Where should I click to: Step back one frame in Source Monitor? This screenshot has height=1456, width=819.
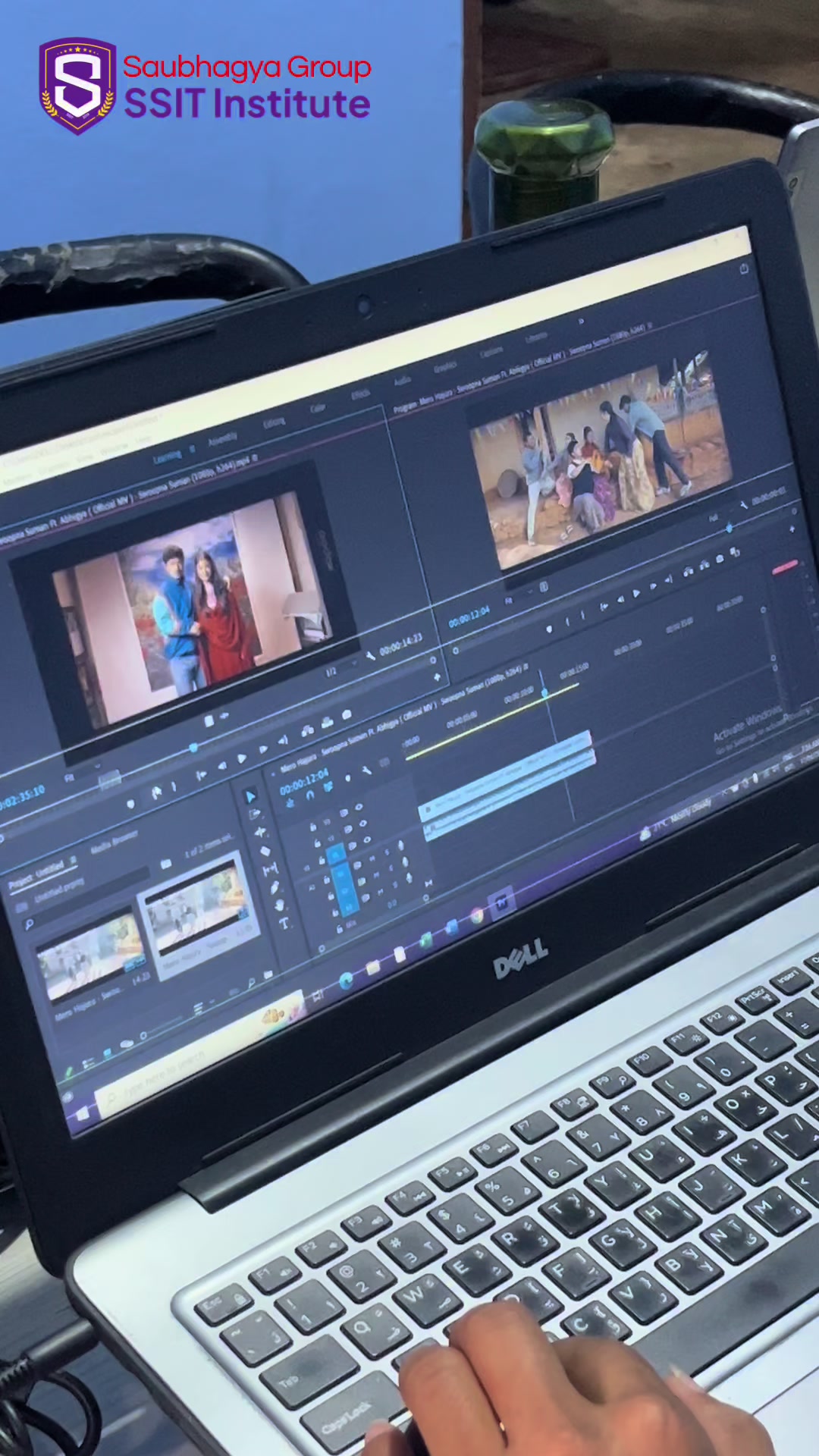pyautogui.click(x=222, y=767)
